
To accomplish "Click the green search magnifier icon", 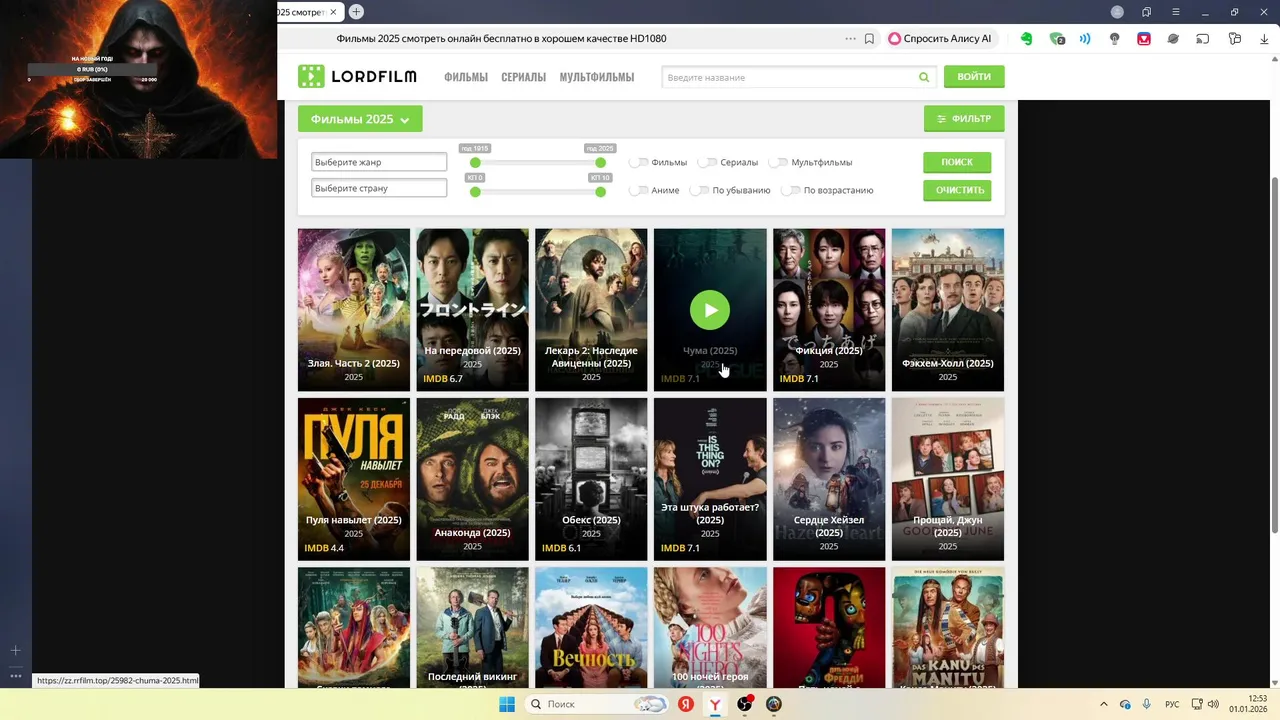I will tap(924, 77).
